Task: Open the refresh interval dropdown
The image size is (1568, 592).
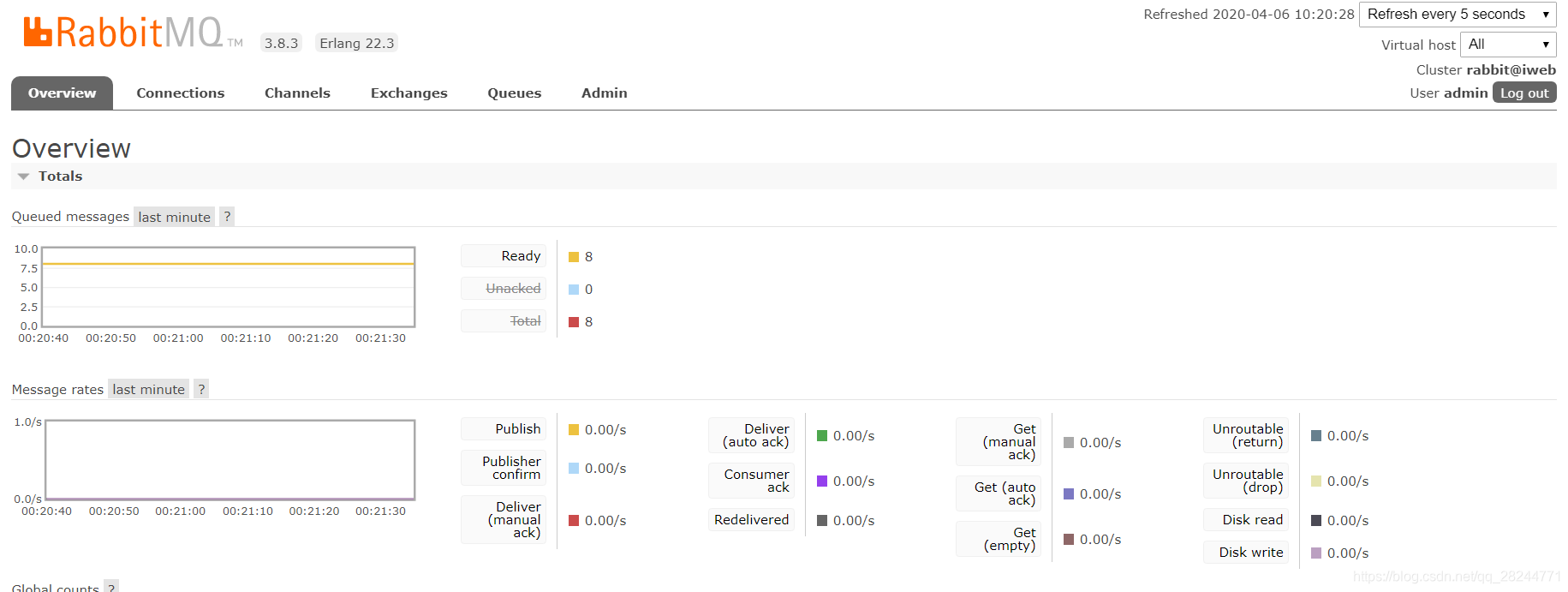Action: click(1458, 15)
